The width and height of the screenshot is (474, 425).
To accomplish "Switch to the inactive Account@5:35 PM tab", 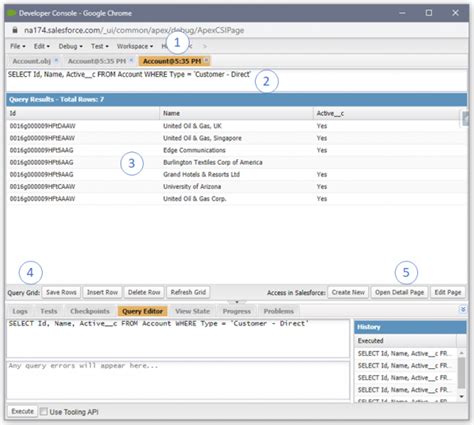I will (x=97, y=61).
